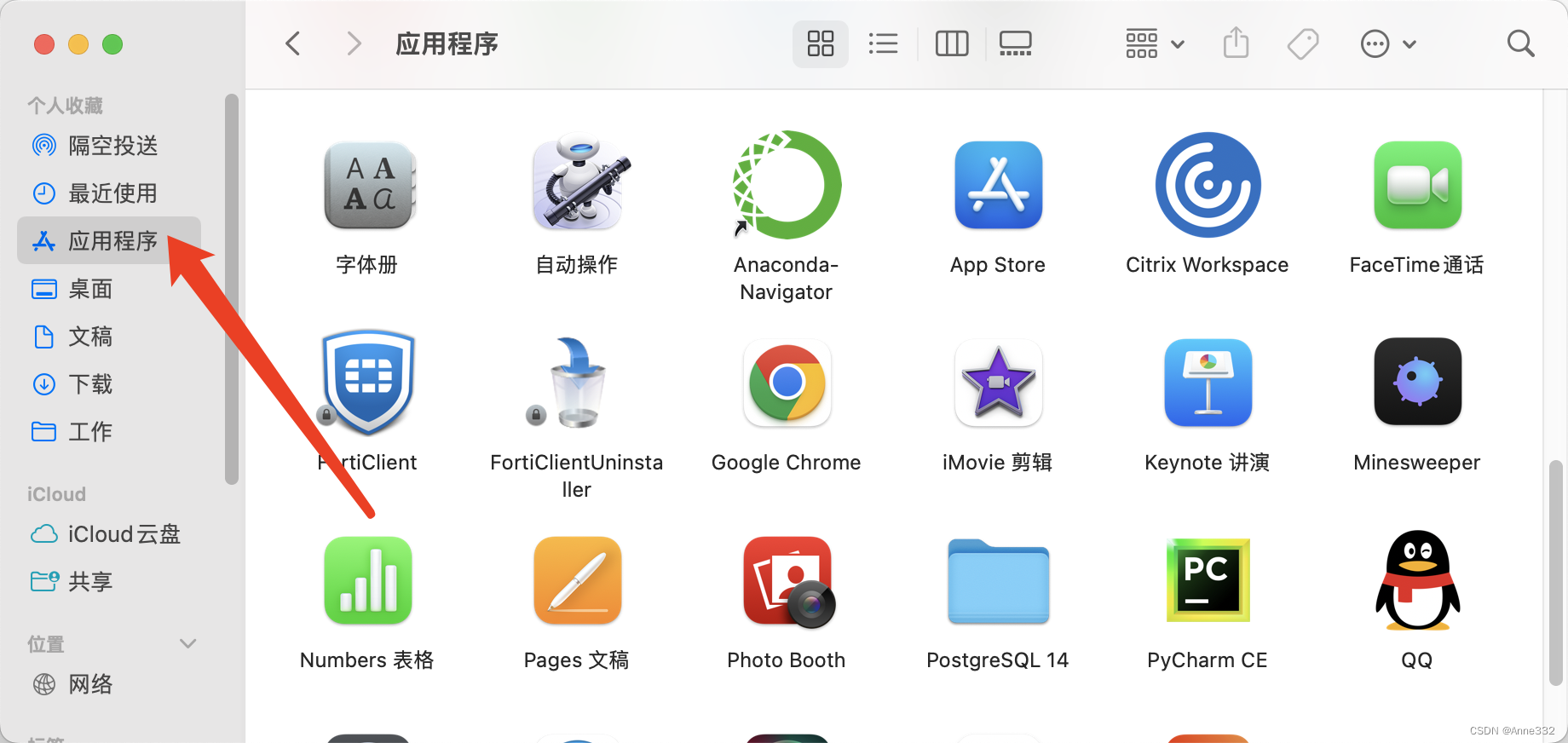Click the Google Chrome name label

[x=787, y=463]
